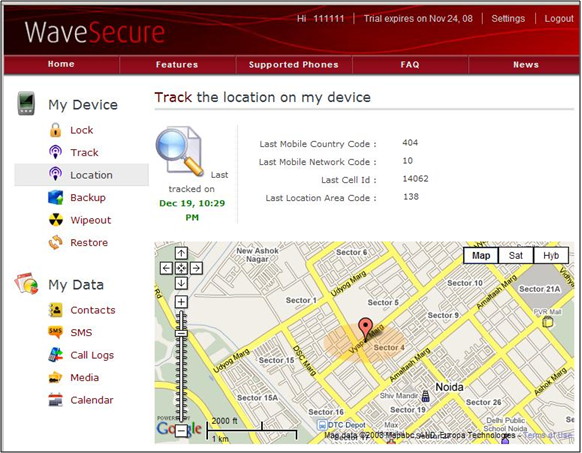
Task: Switch map to Sat view
Action: point(516,255)
